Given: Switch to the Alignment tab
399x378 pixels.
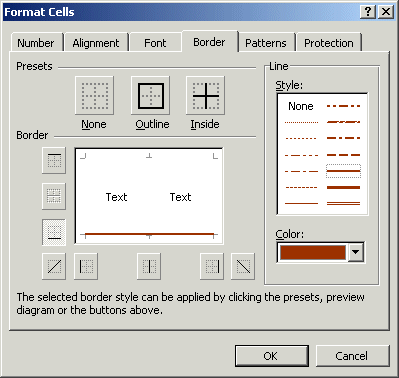Looking at the screenshot, I should tap(96, 43).
